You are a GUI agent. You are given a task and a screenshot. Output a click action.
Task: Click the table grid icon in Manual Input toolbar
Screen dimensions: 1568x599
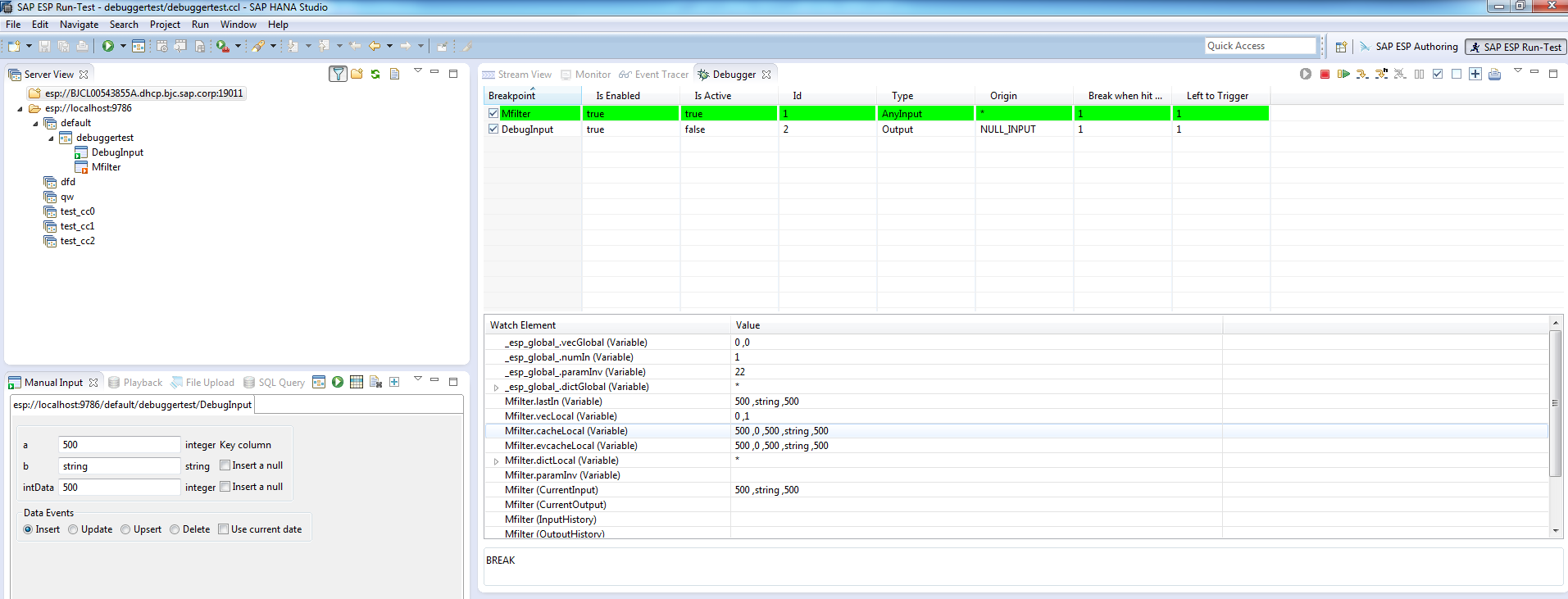point(357,382)
